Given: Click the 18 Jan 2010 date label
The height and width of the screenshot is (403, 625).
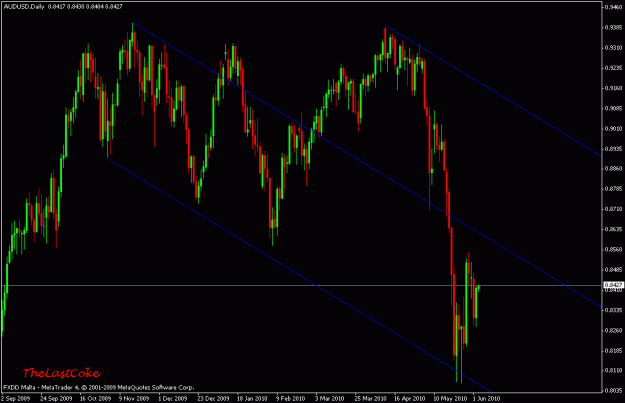Looking at the screenshot, I should (x=252, y=398).
